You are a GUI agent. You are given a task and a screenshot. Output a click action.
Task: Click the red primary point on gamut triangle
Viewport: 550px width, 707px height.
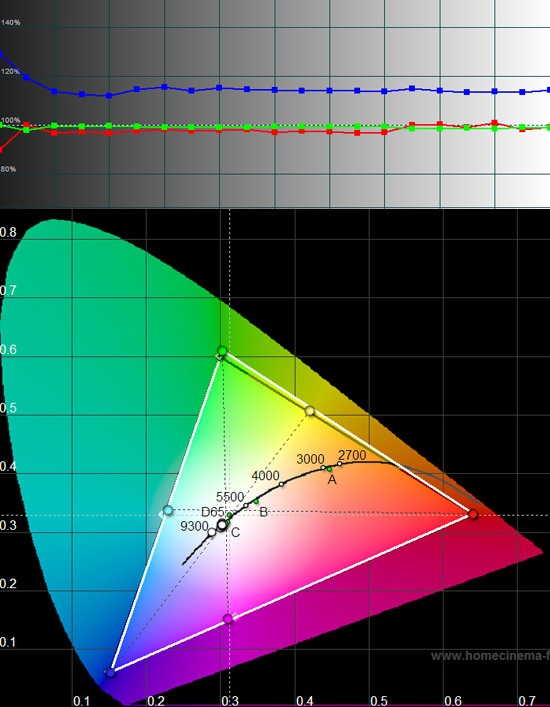click(472, 514)
